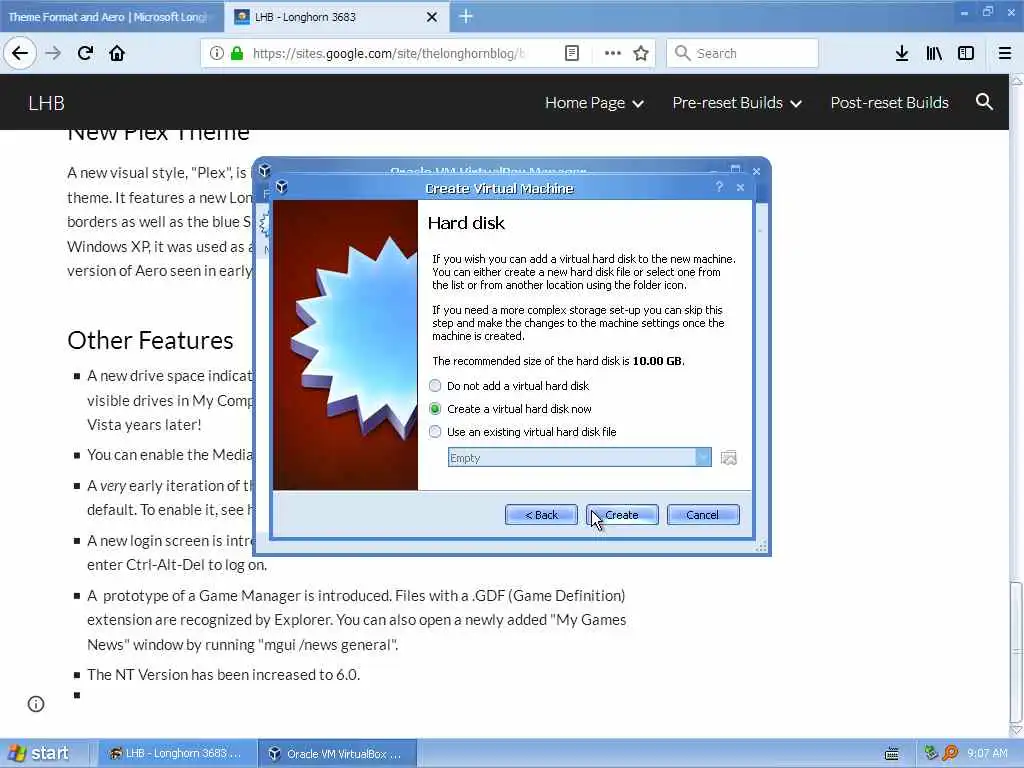Click the green padlock security icon
Screen dimensions: 1024x768
pos(237,53)
